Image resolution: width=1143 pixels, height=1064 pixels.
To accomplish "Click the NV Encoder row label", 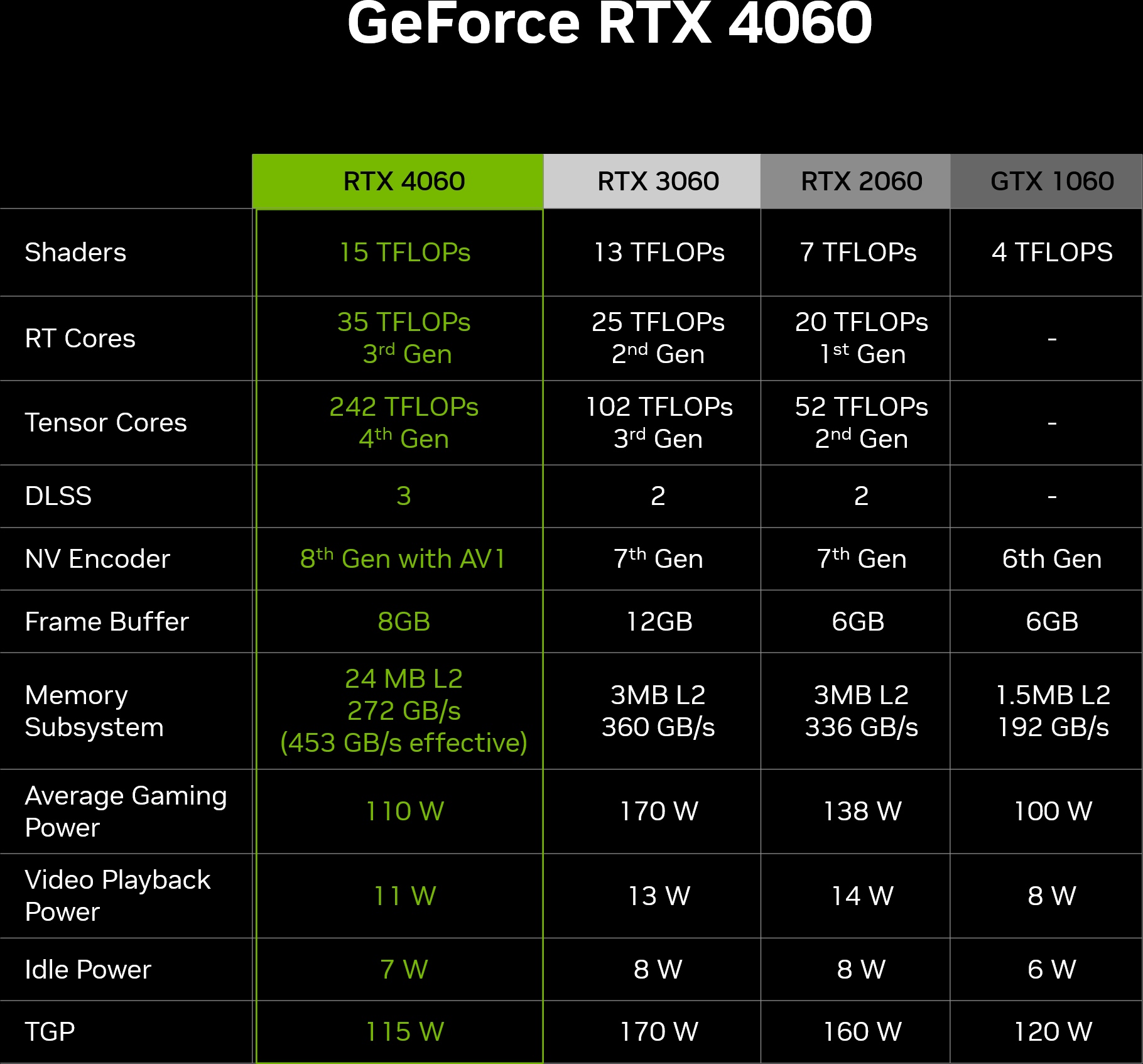I will coord(97,559).
